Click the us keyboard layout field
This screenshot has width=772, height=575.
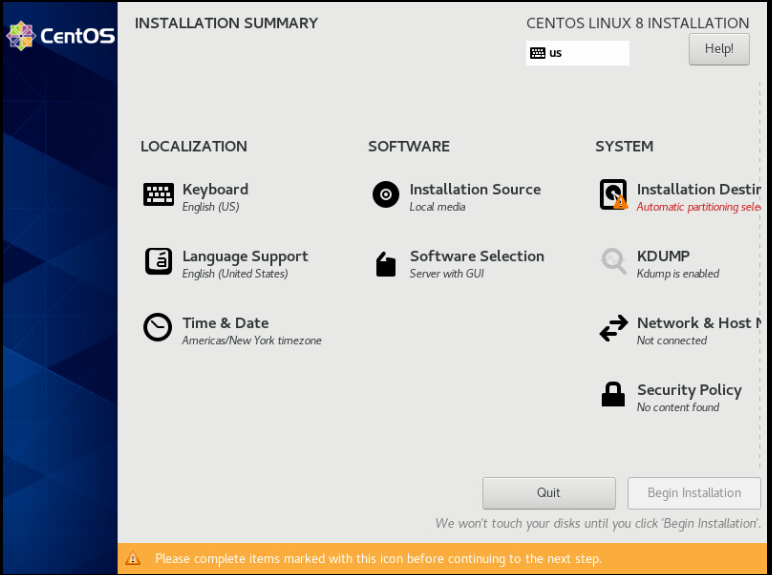tap(578, 53)
